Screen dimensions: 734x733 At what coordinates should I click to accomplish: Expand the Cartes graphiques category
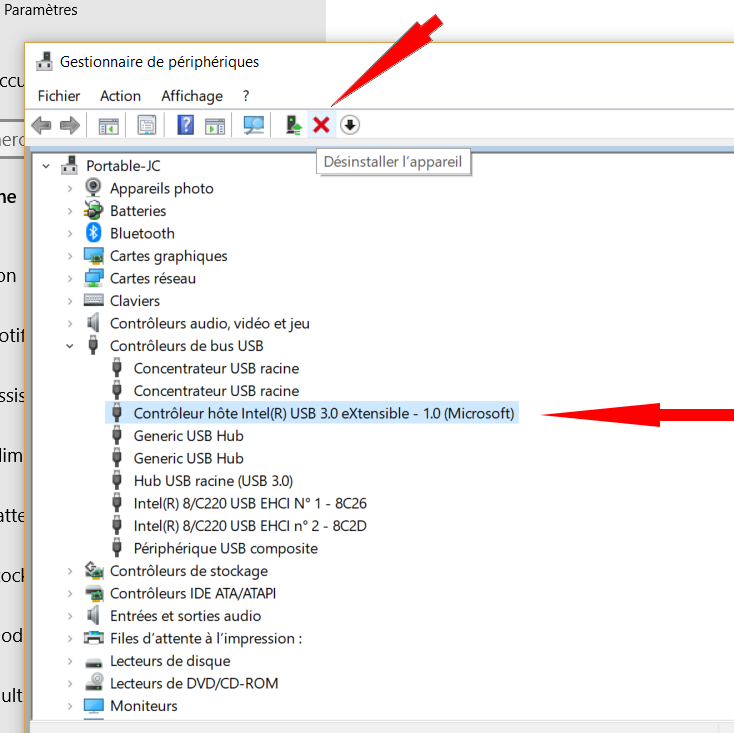70,256
